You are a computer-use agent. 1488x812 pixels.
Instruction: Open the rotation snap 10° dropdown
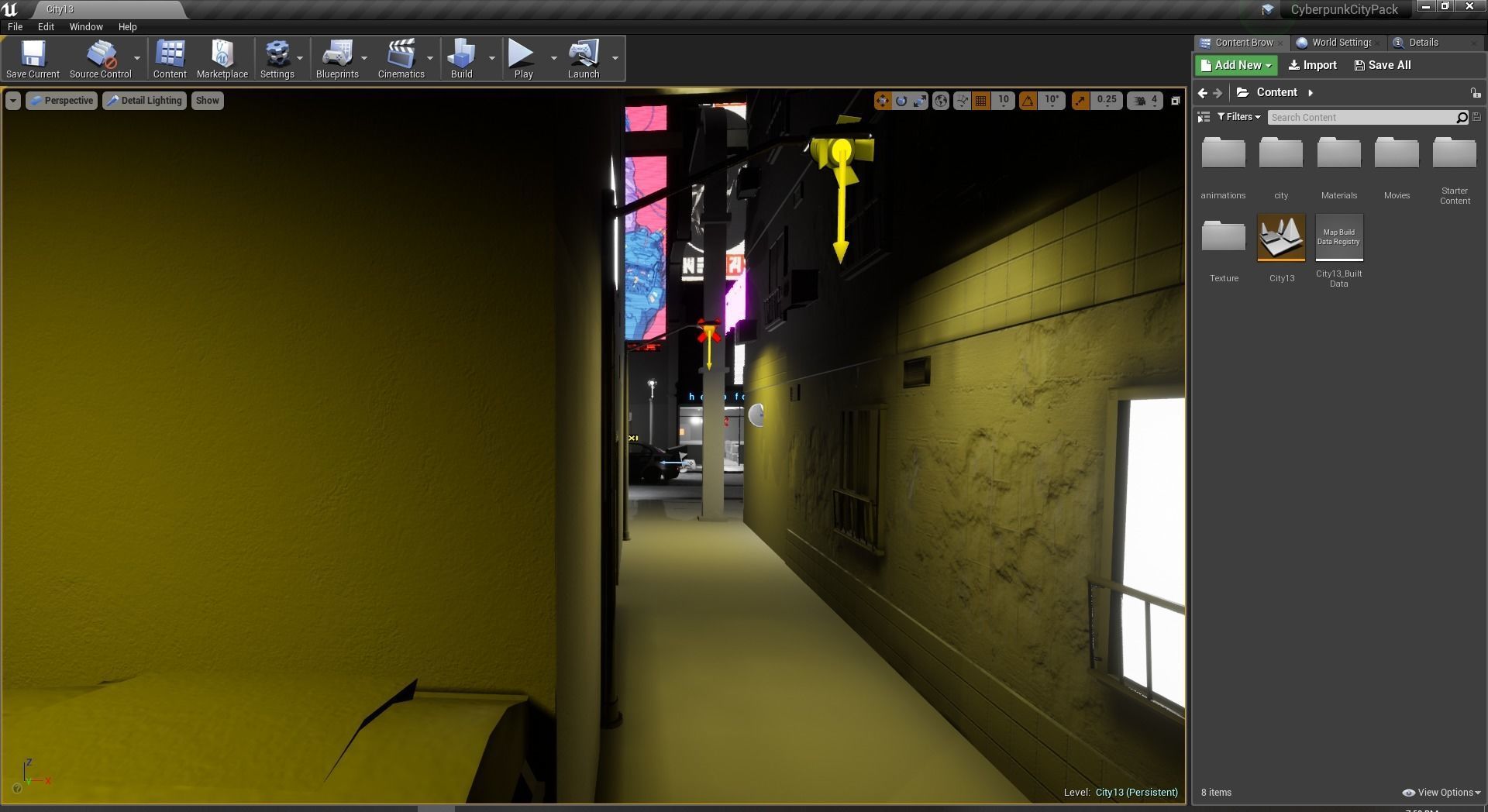(x=1051, y=101)
